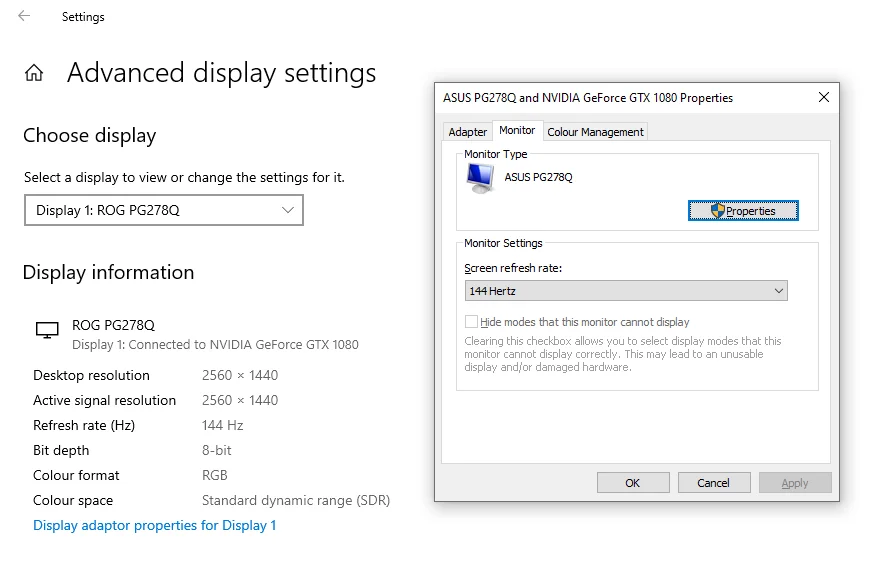The width and height of the screenshot is (873, 576).
Task: Open Settings home via house icon
Action: tap(34, 72)
